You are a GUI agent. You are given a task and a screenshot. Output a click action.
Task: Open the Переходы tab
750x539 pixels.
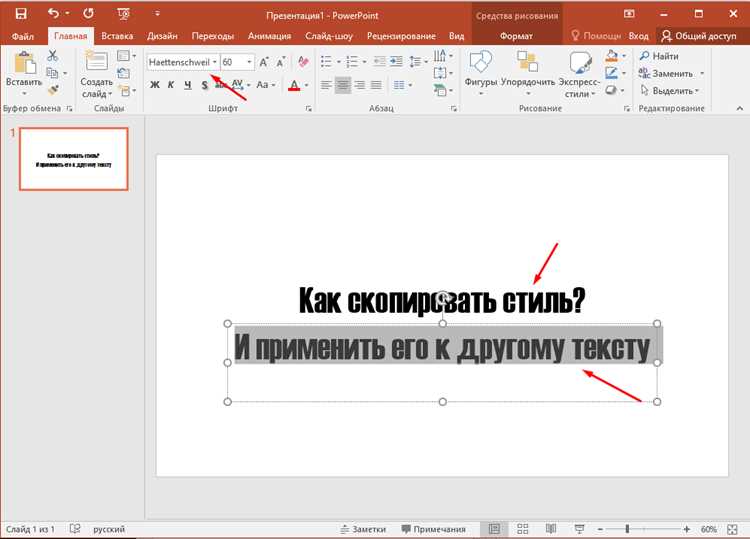pyautogui.click(x=212, y=36)
